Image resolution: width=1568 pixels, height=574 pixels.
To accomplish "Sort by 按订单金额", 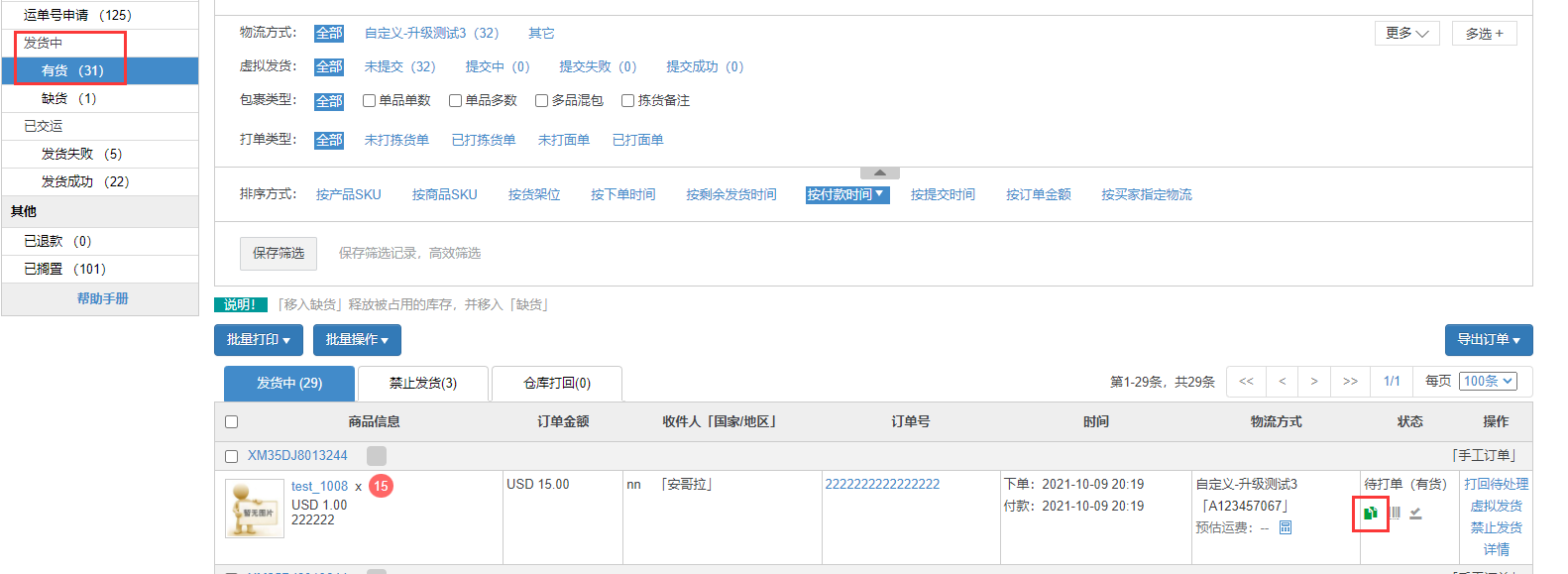I will click(1039, 194).
